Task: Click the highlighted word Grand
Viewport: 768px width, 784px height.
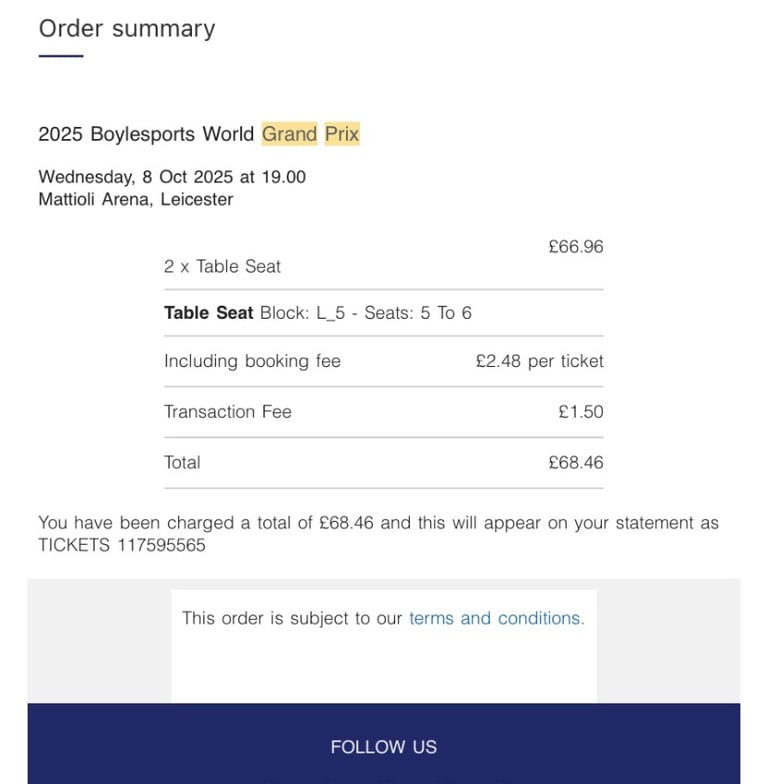Action: [290, 134]
